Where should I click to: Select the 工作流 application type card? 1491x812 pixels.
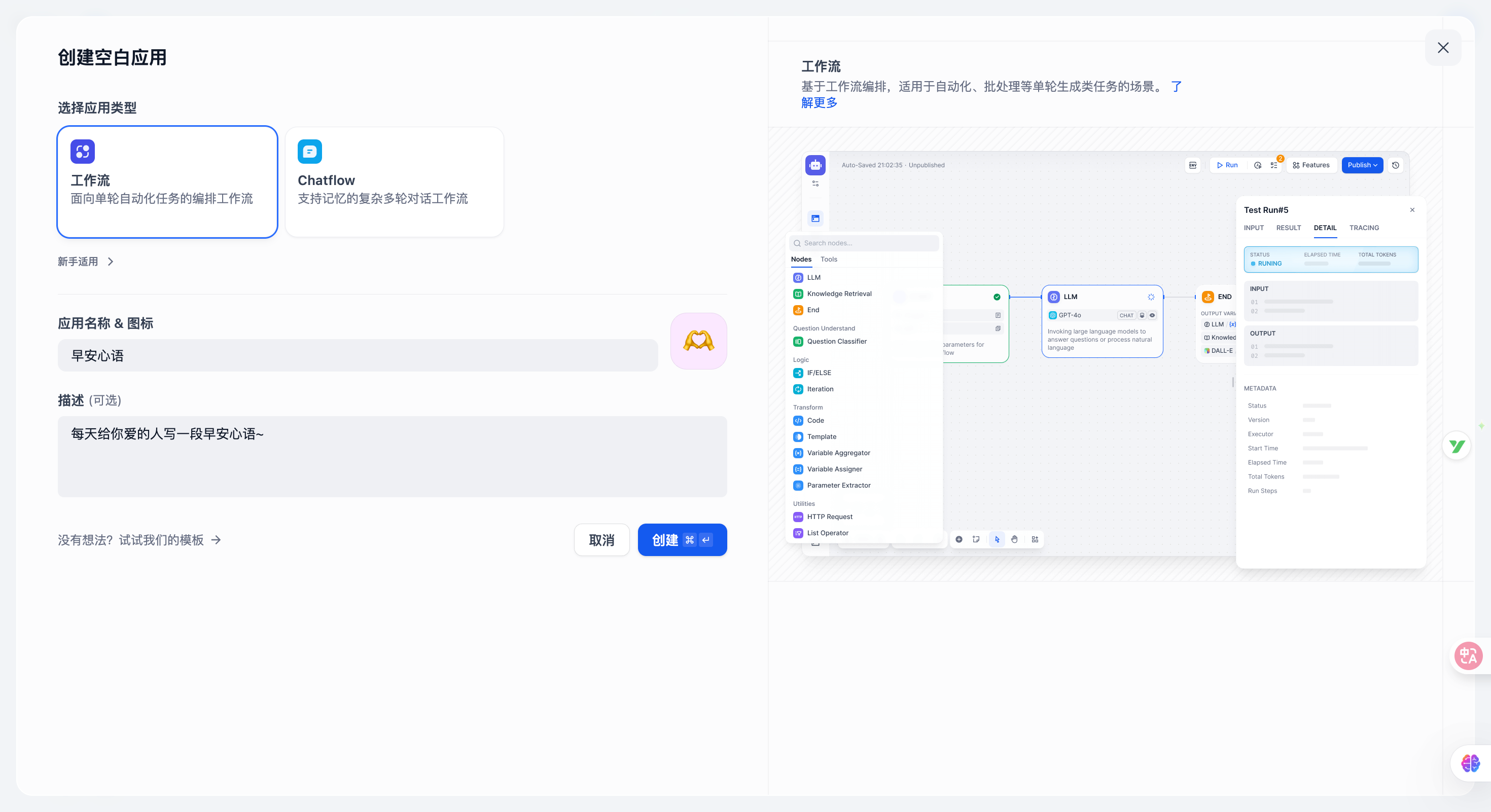click(x=167, y=181)
